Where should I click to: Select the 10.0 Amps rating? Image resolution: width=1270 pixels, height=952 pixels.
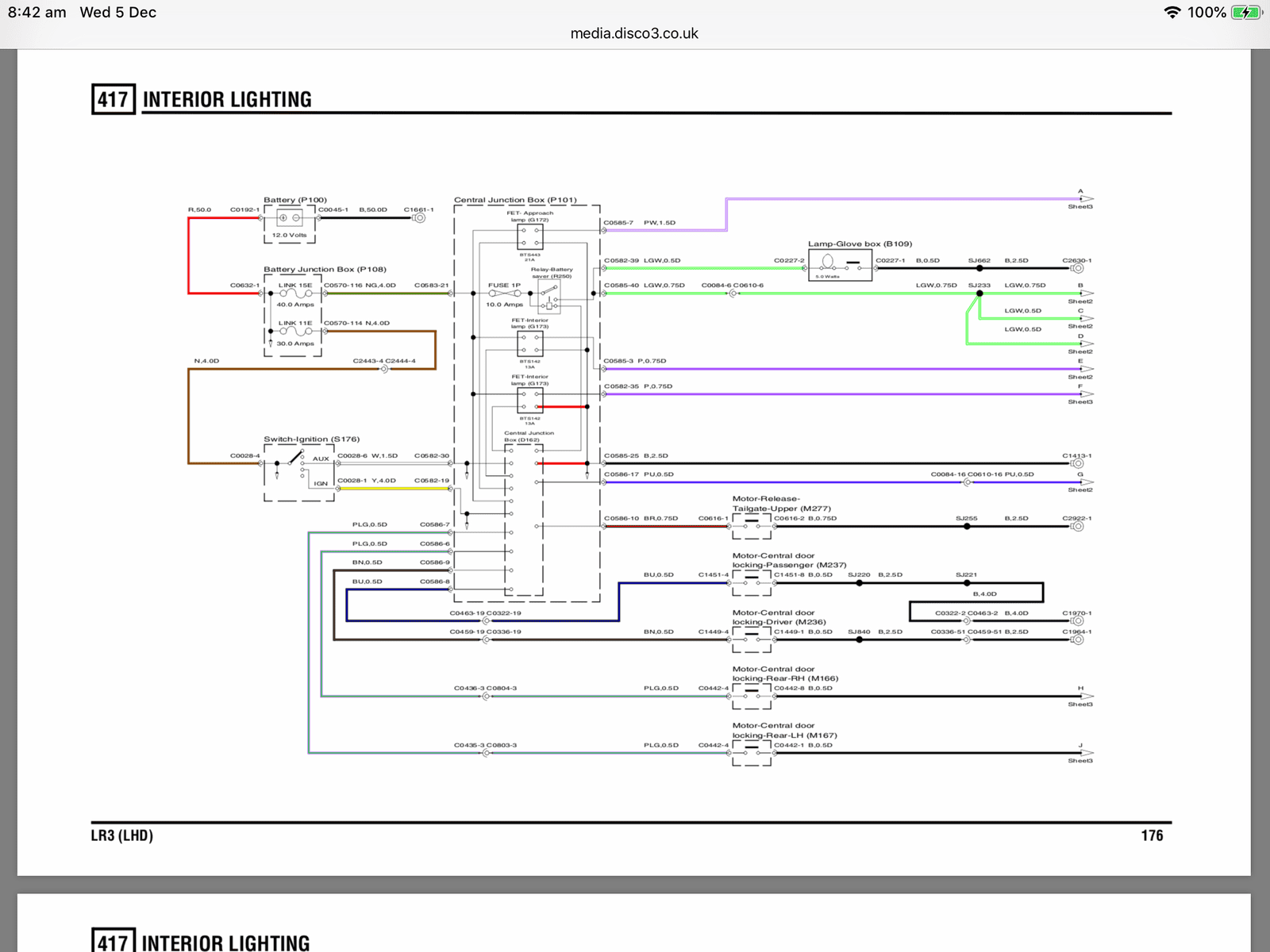click(505, 305)
